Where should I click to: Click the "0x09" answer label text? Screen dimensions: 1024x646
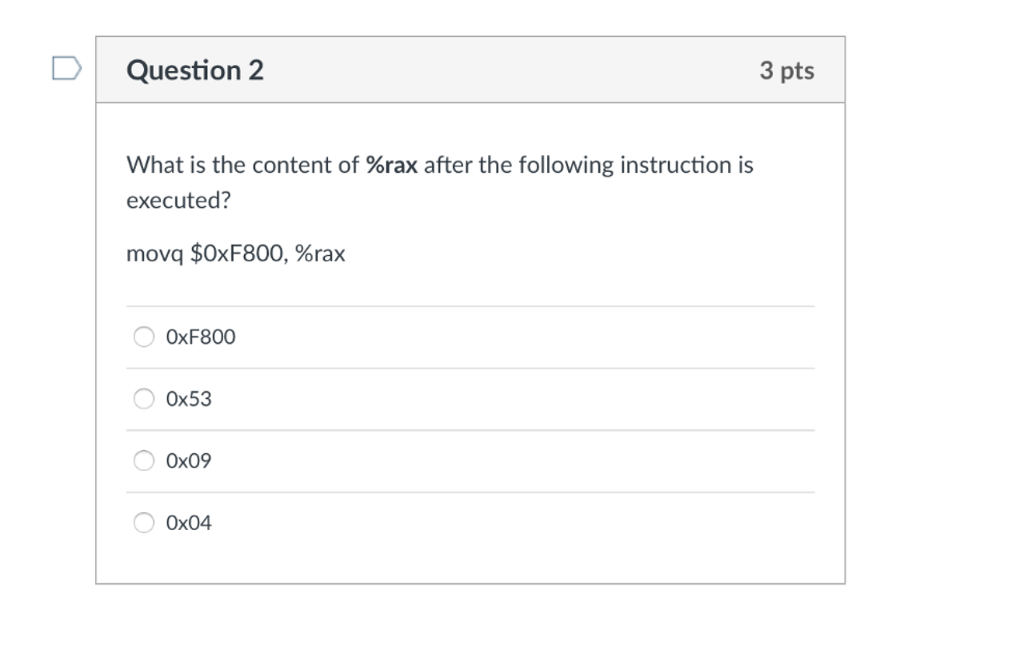[189, 461]
